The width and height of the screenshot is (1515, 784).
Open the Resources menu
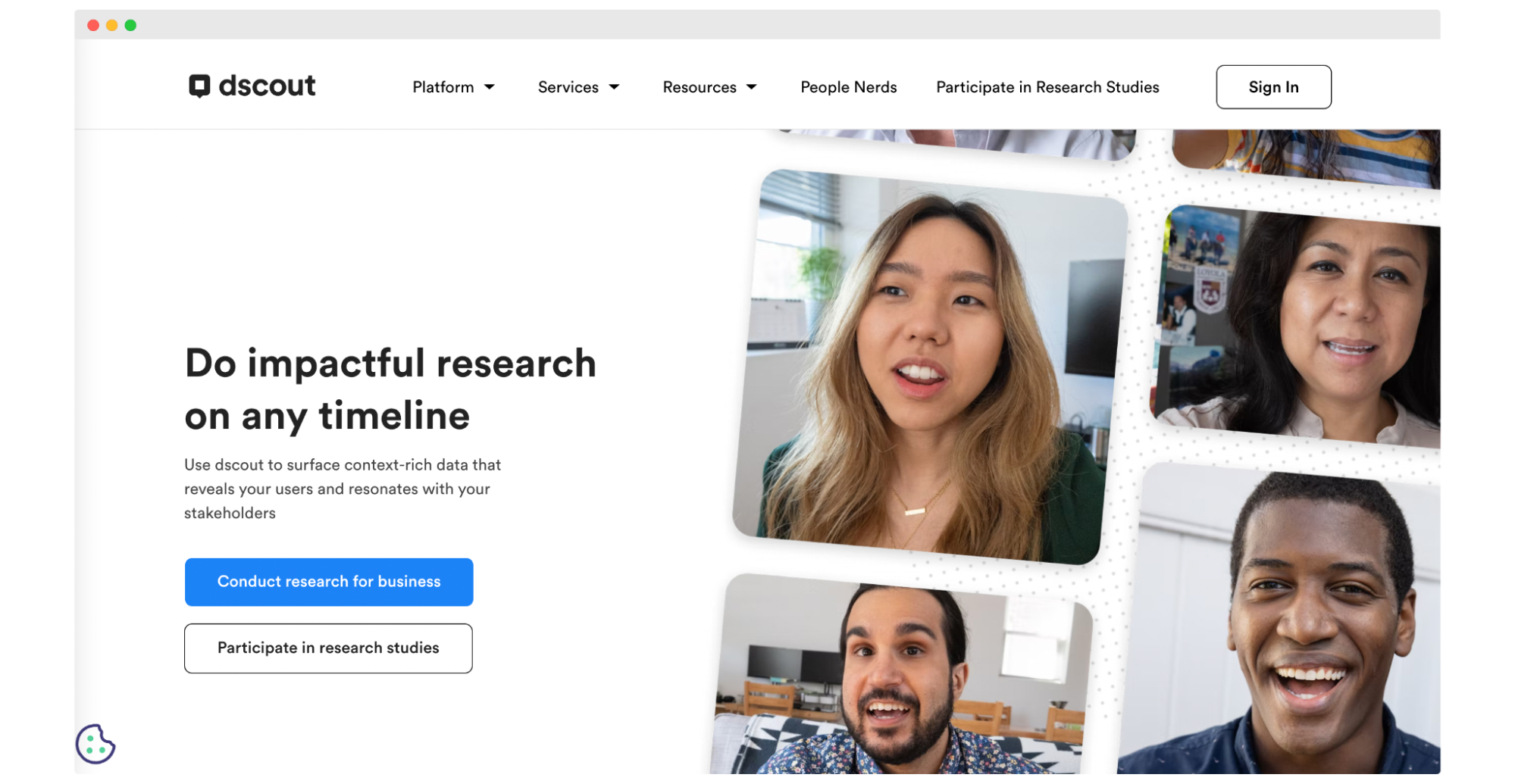pos(700,87)
